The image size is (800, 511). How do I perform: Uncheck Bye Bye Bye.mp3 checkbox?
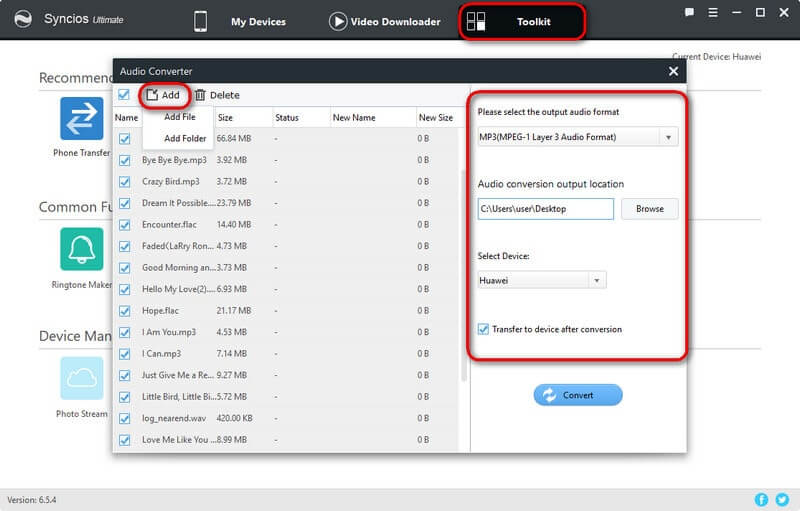coord(124,160)
